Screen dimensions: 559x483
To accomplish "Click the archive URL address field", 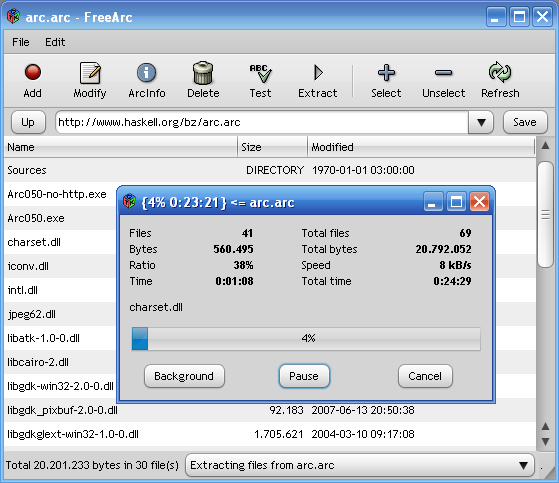I will pyautogui.click(x=262, y=122).
